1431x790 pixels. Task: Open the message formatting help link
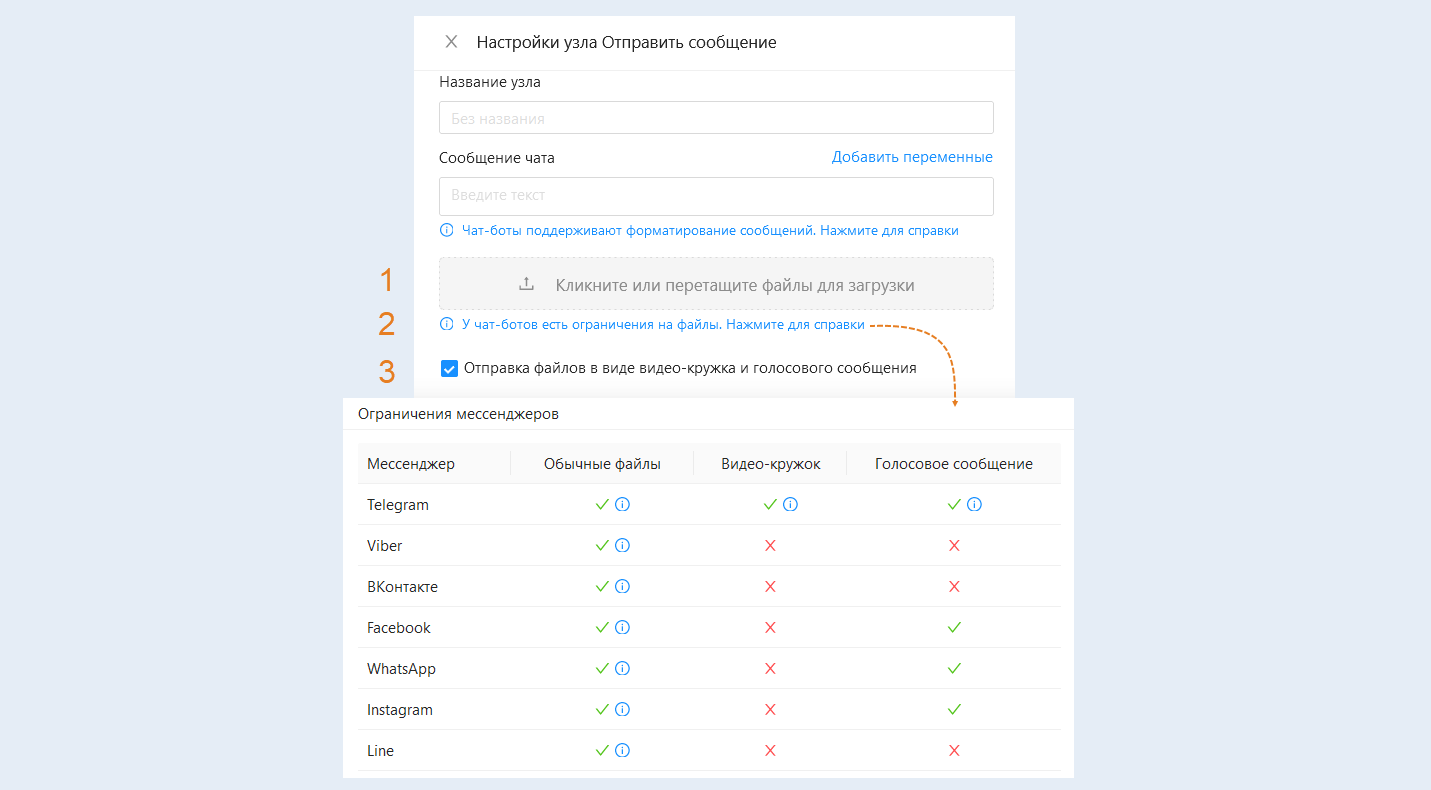(x=710, y=231)
